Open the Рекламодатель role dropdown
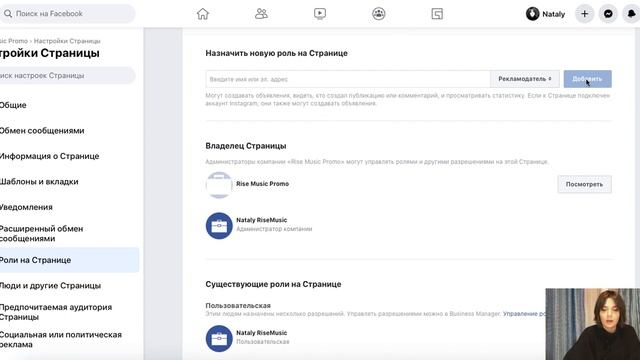 tap(525, 79)
